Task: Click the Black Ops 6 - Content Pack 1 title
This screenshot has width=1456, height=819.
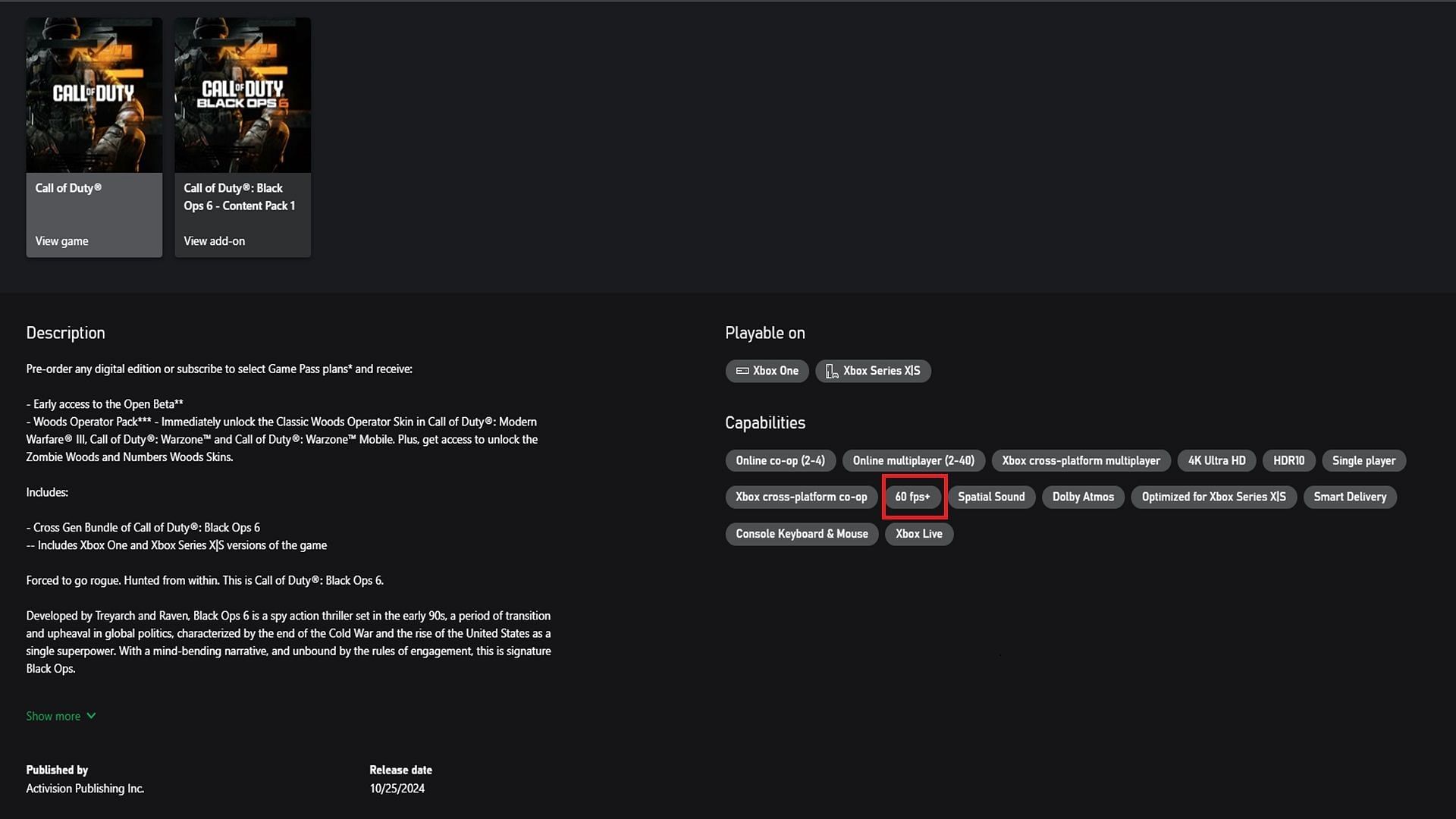Action: coord(239,196)
